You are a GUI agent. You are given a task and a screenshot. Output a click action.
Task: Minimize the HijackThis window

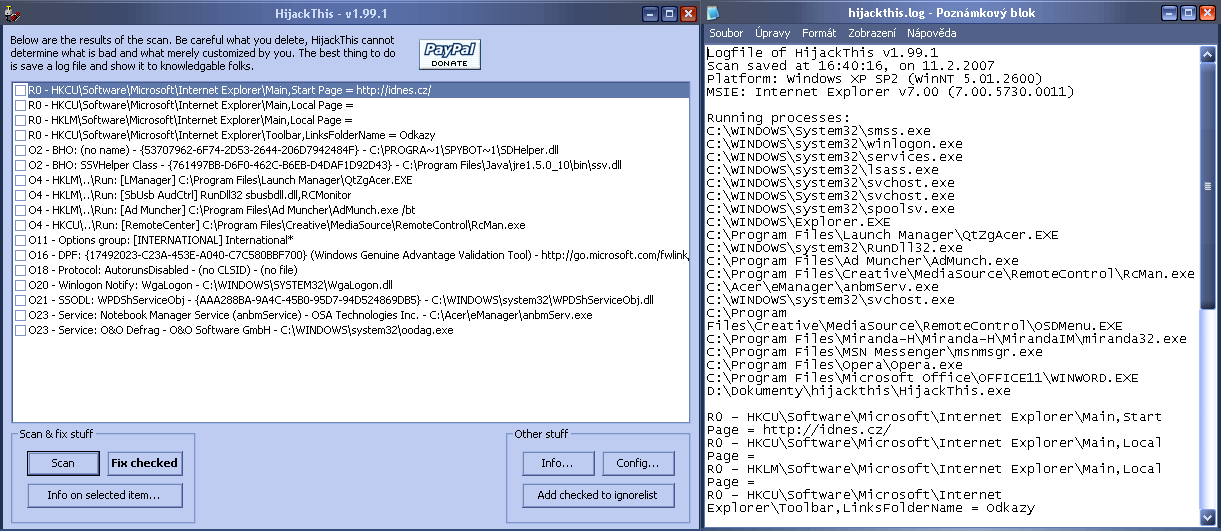pos(651,13)
